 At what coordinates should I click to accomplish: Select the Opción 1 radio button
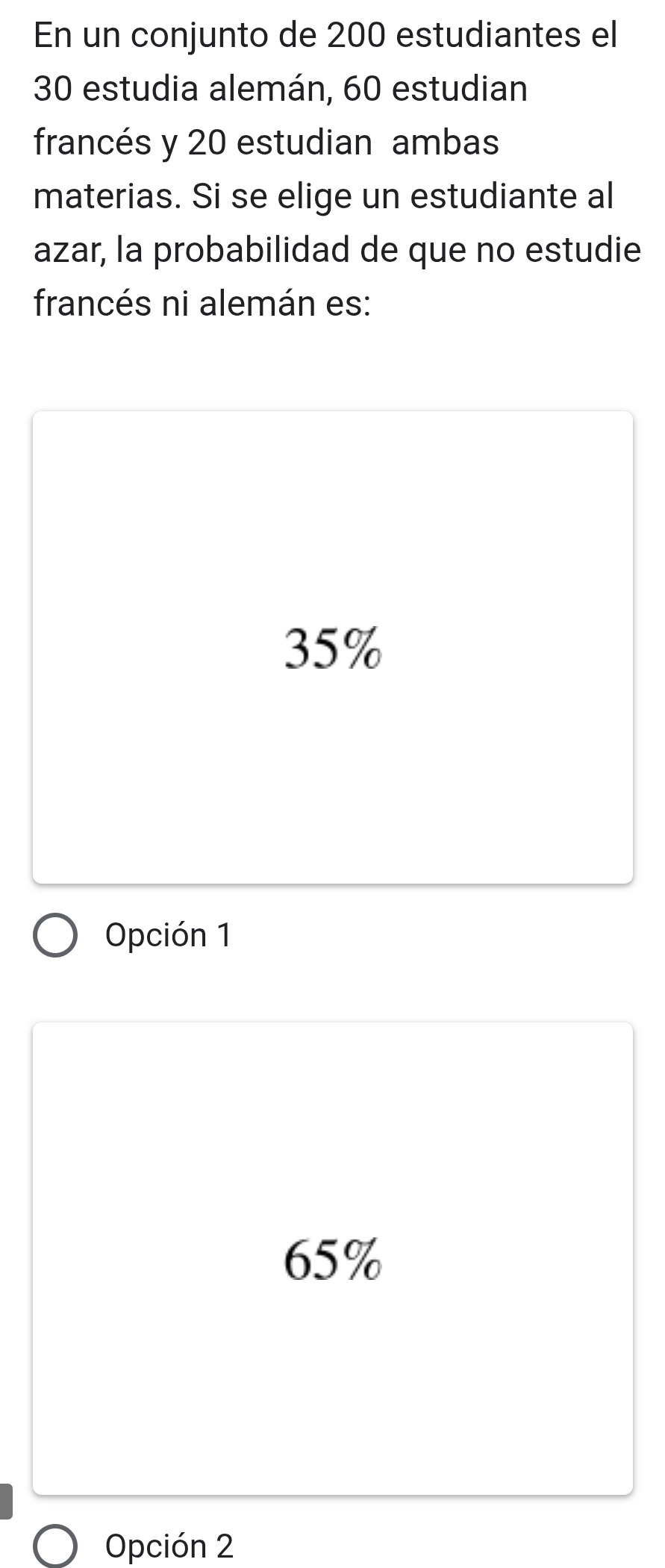tap(54, 935)
